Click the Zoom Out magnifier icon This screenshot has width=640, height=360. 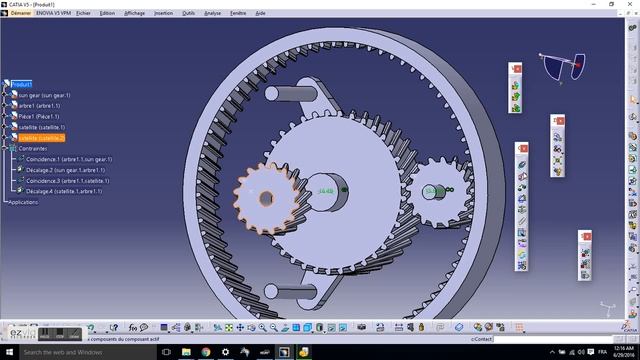[273, 327]
